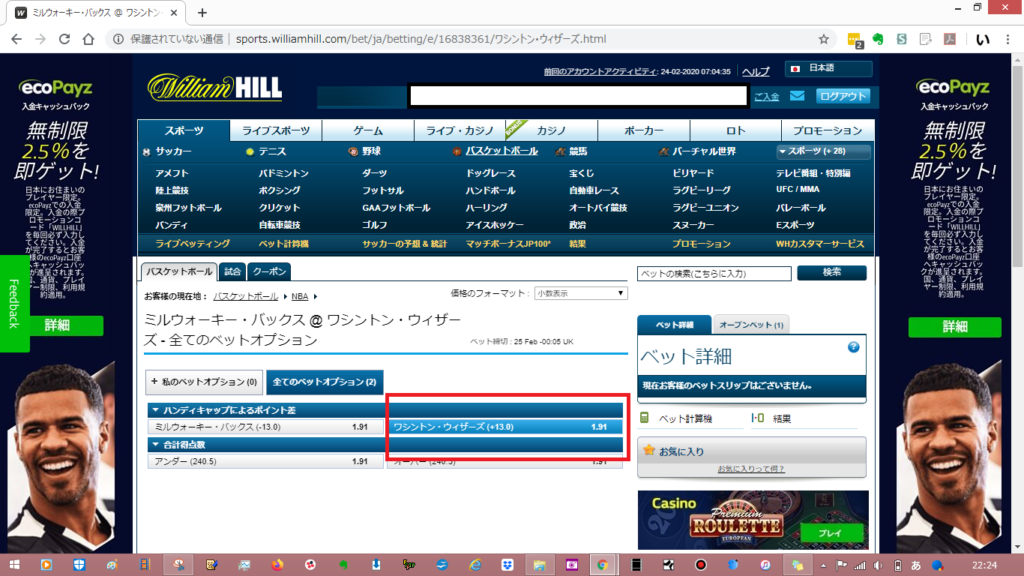Open the yellow extension with badge 2
The image size is (1024, 576).
pos(854,40)
